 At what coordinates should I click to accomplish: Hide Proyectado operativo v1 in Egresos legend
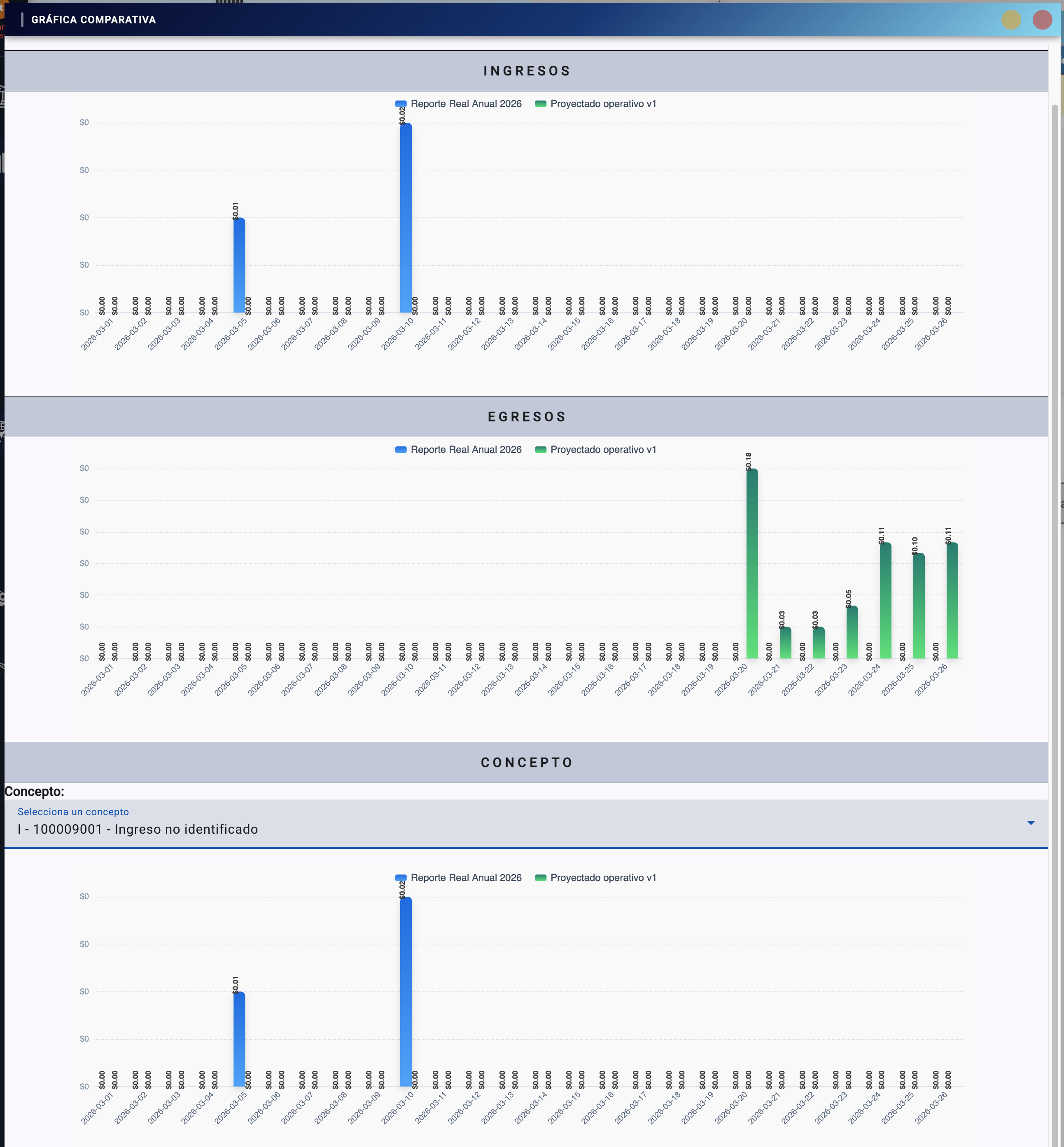(595, 450)
